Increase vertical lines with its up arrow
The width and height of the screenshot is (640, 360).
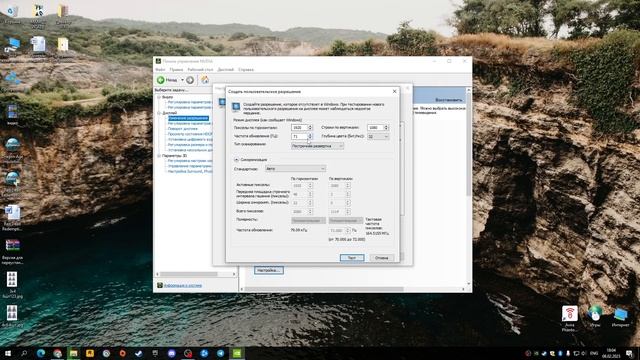386,126
